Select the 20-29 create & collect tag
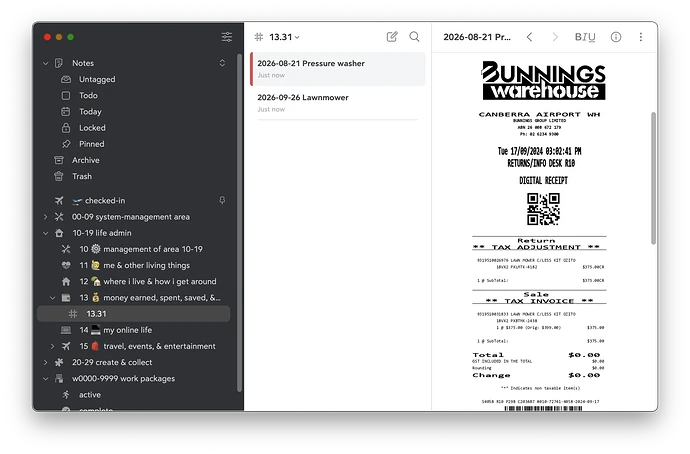The height and width of the screenshot is (454, 690). [x=112, y=362]
